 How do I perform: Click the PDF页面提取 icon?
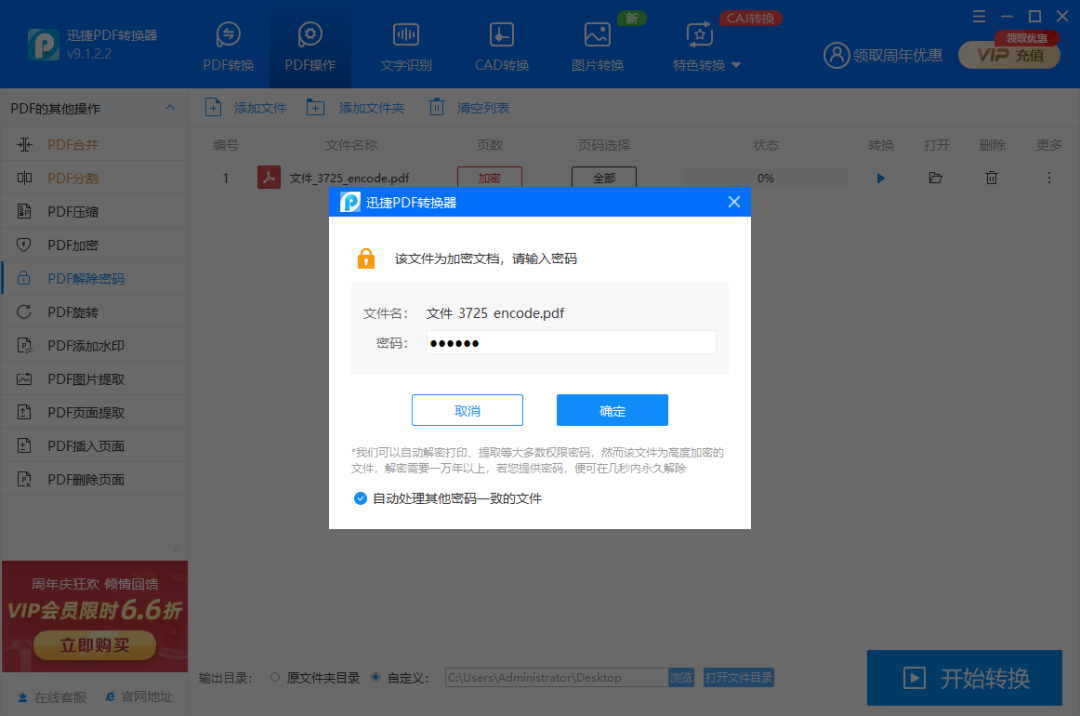coord(24,412)
